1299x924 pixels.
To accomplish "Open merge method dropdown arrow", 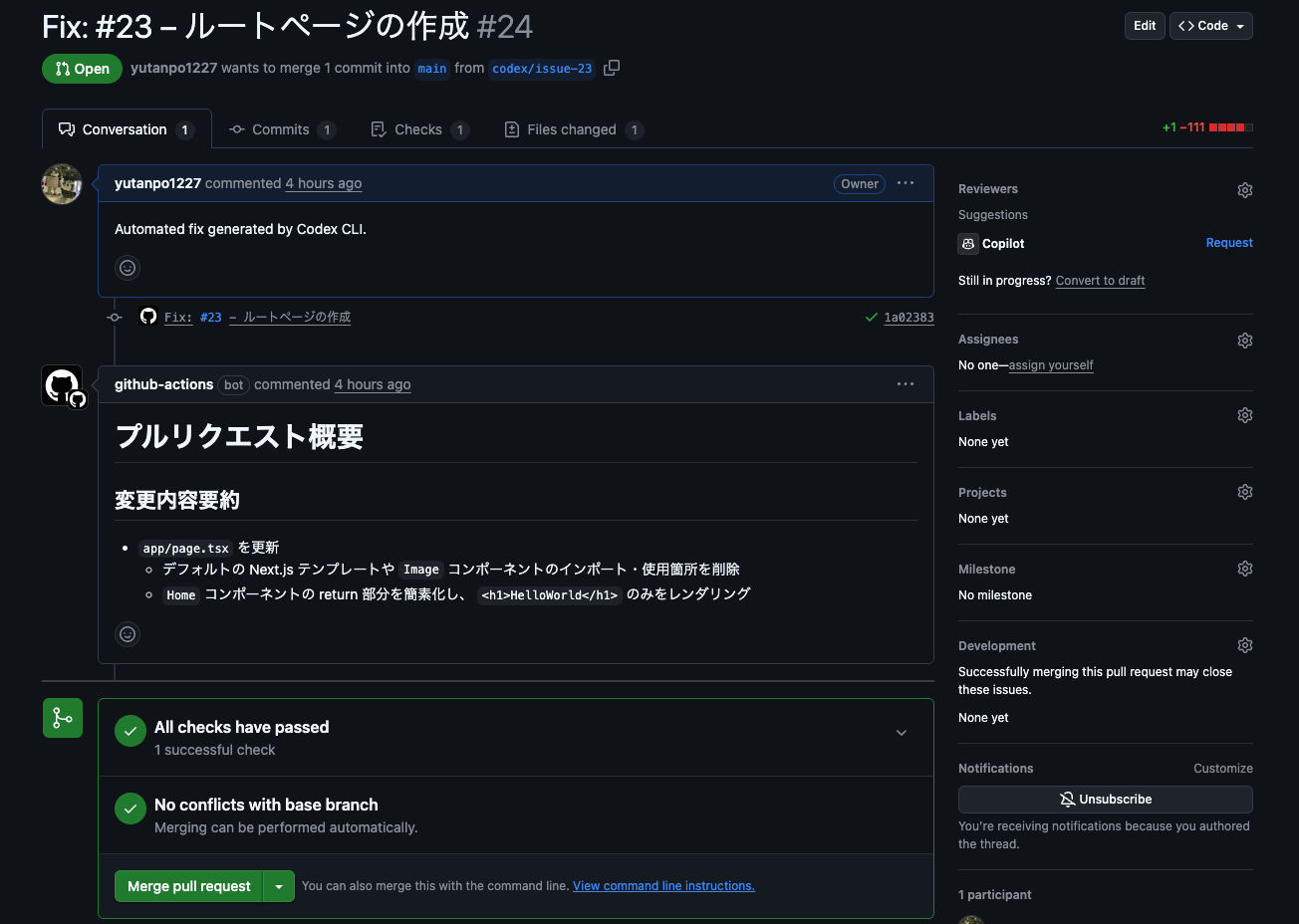I will point(279,886).
